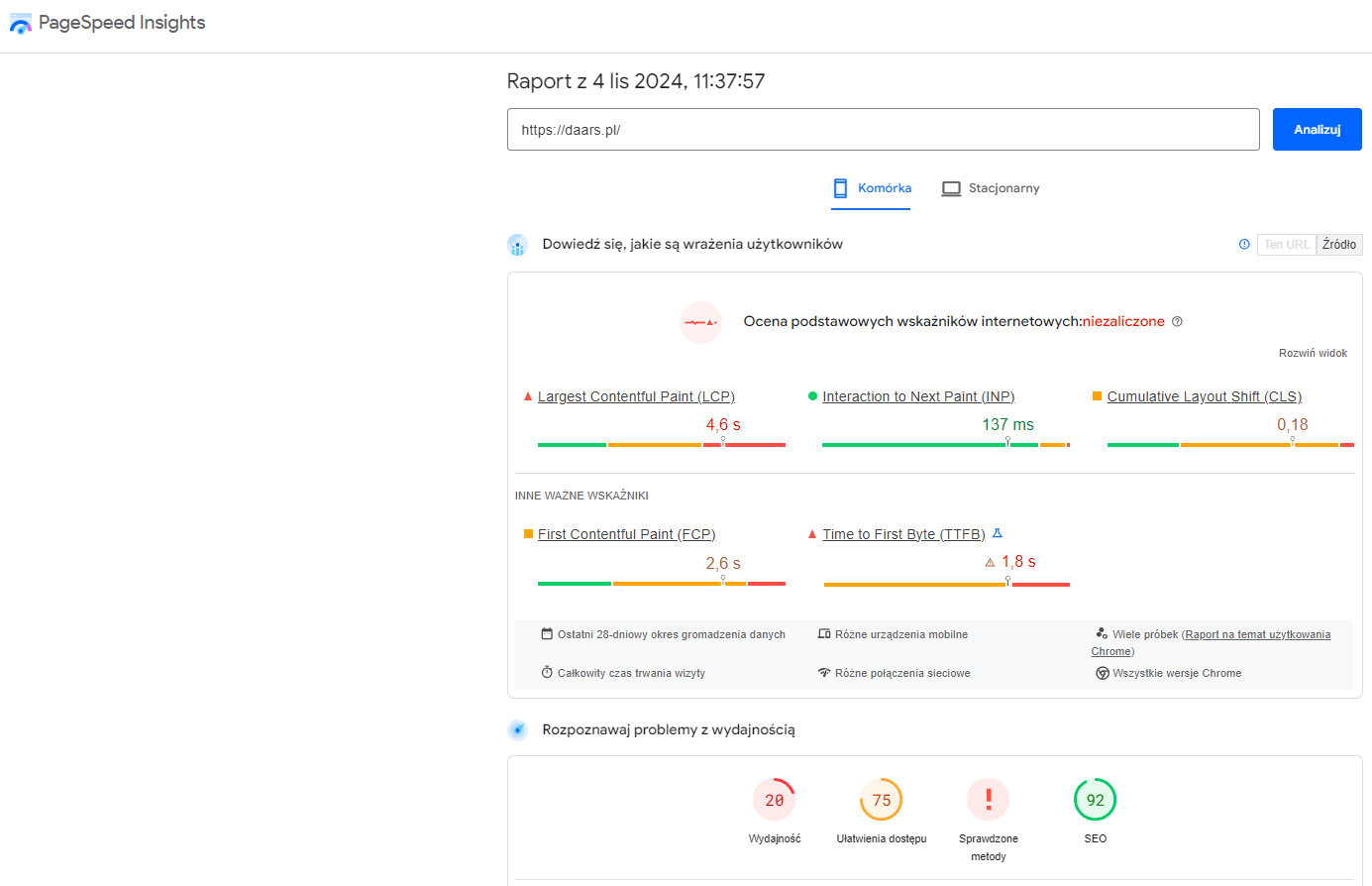Click the user experience section icon
Image resolution: width=1372 pixels, height=886 pixels.
(x=517, y=245)
